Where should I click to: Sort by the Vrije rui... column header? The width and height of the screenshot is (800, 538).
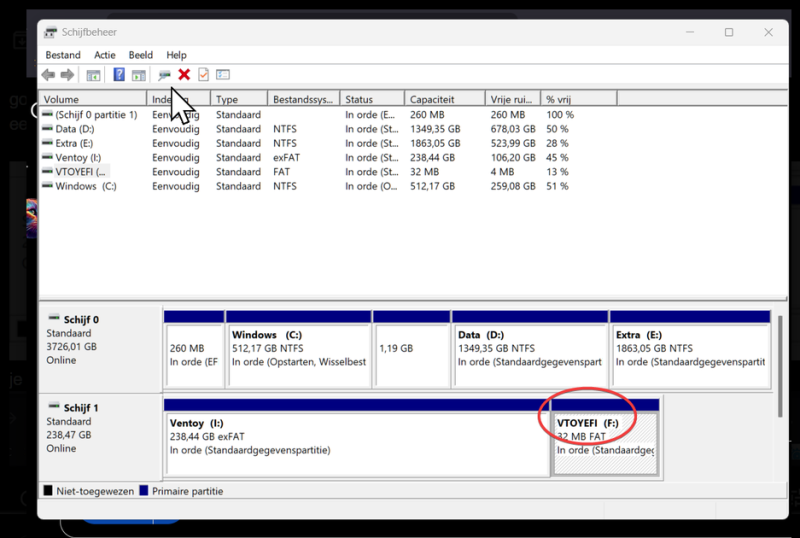click(x=513, y=99)
